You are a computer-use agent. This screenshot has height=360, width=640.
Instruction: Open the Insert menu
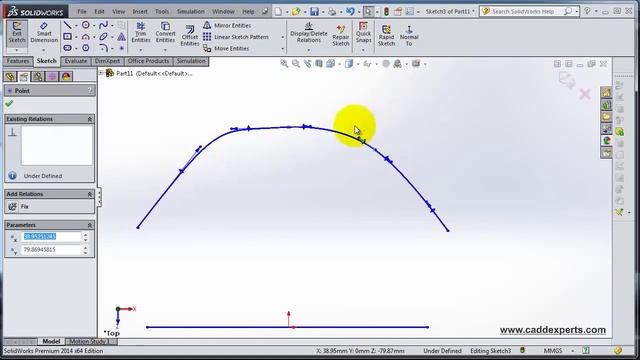tap(140, 11)
